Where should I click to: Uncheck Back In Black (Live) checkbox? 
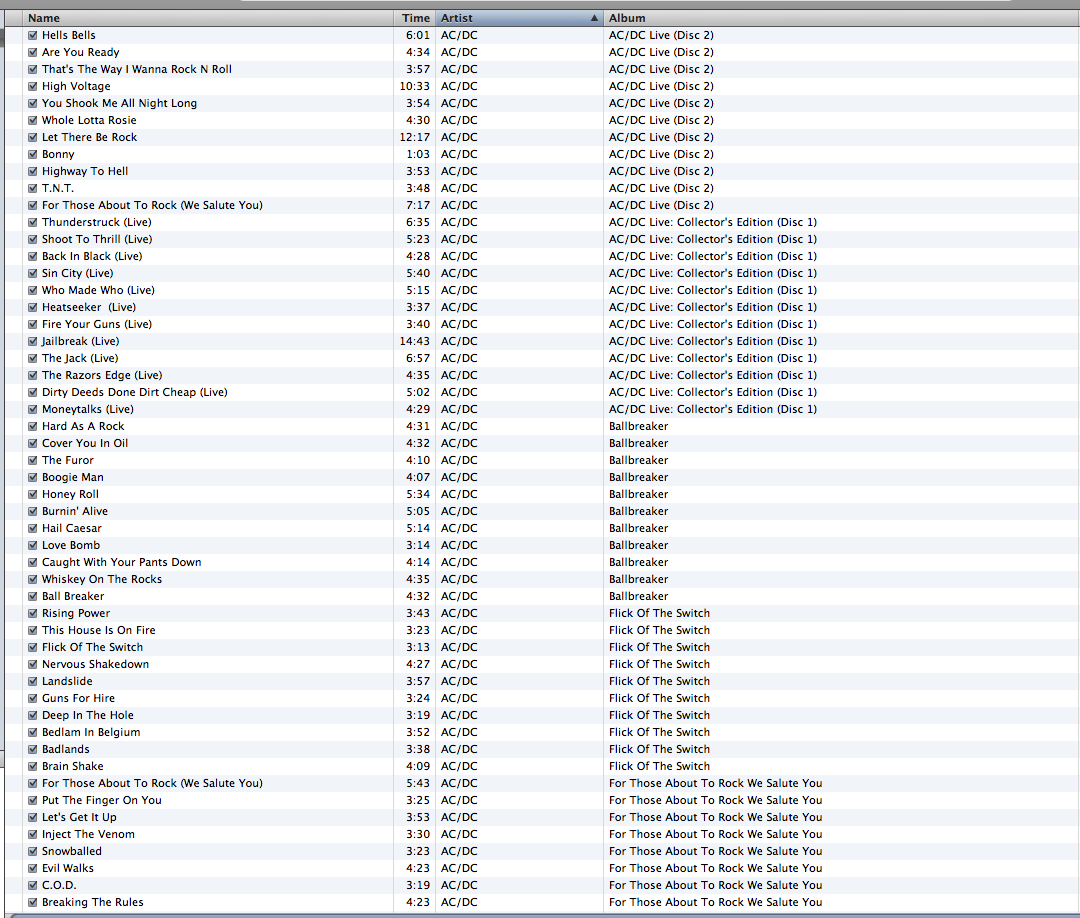click(32, 256)
